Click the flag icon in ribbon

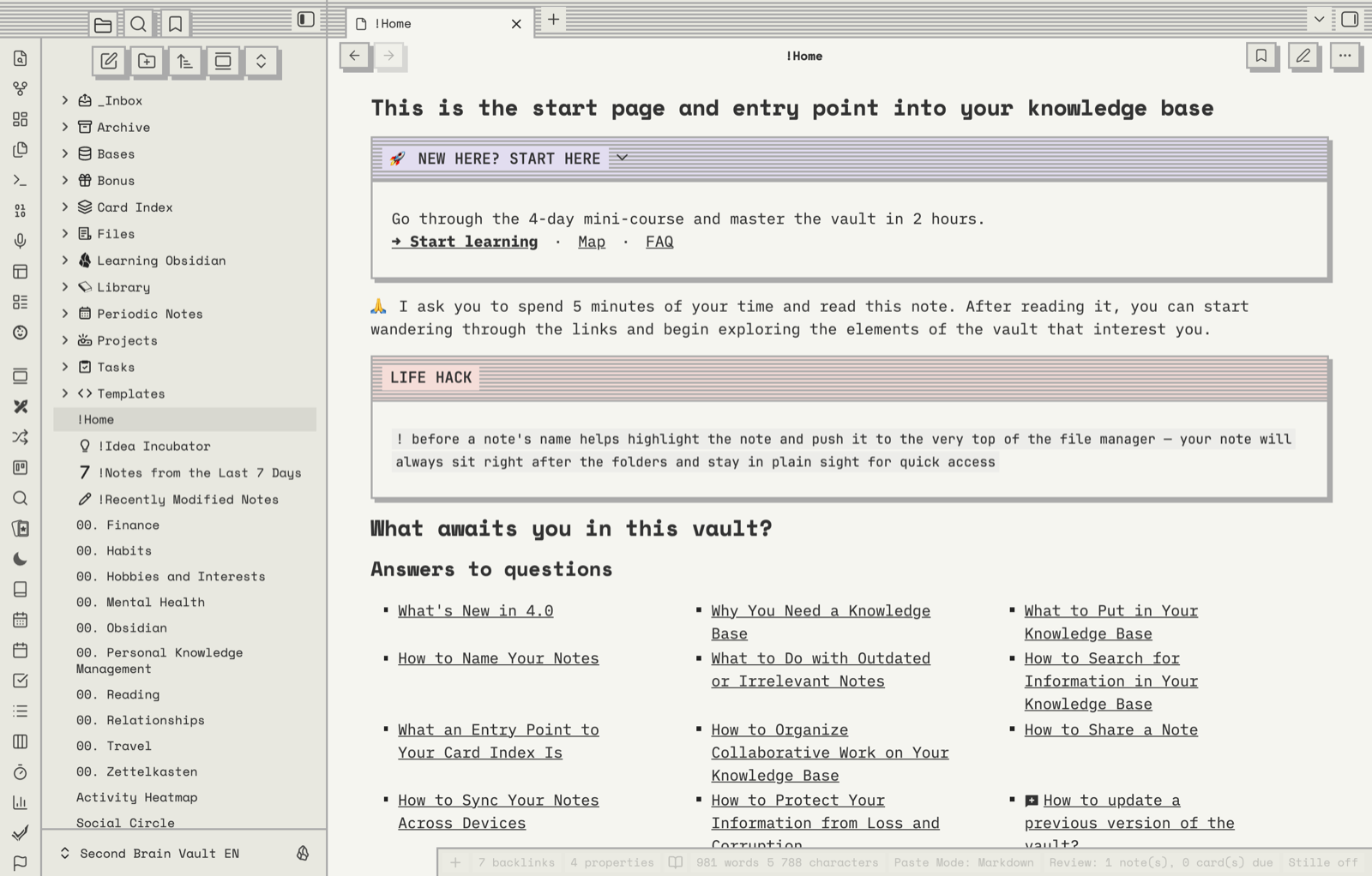(x=21, y=863)
